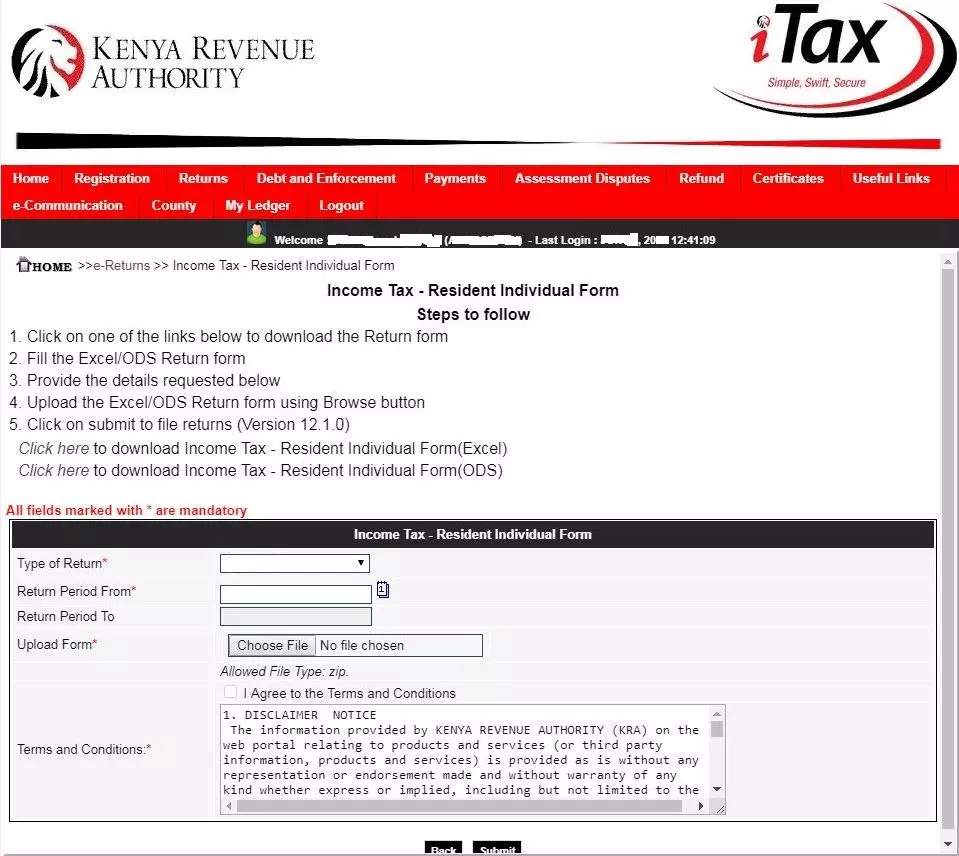The image size is (959, 856).
Task: Open the County menu
Action: 174,205
